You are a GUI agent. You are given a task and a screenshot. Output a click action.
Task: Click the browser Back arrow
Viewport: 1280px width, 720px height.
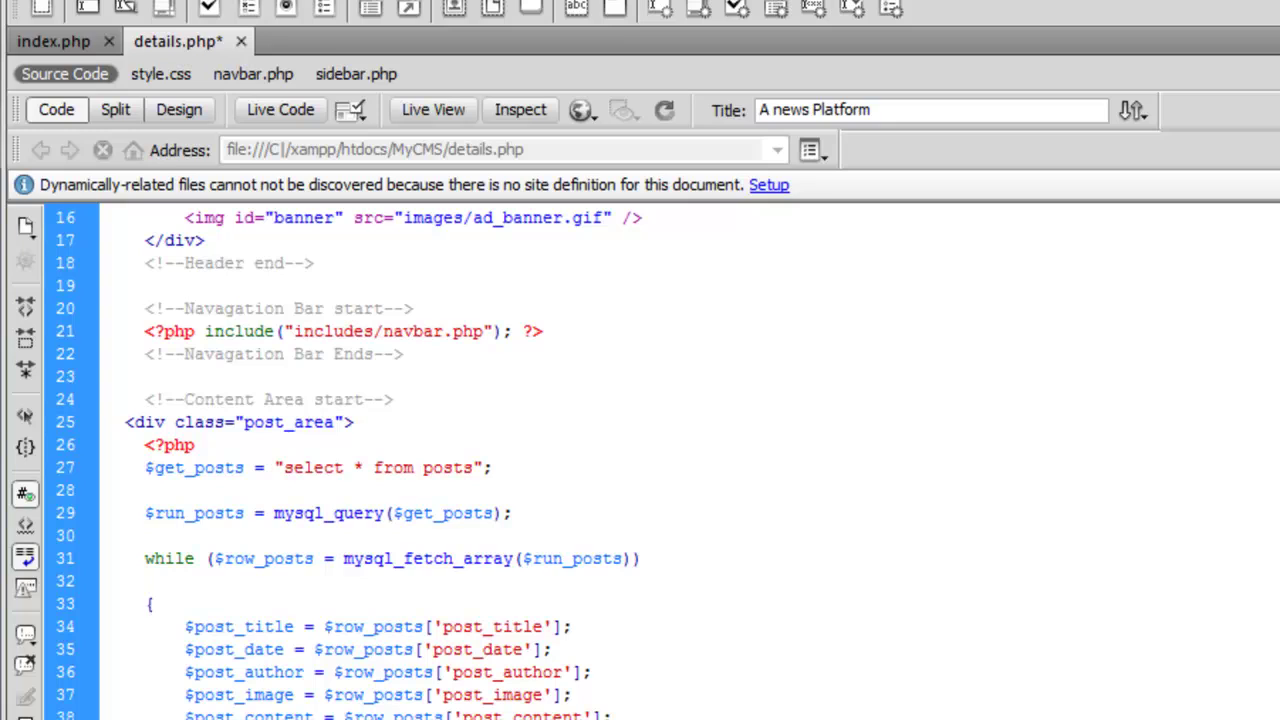[x=41, y=150]
